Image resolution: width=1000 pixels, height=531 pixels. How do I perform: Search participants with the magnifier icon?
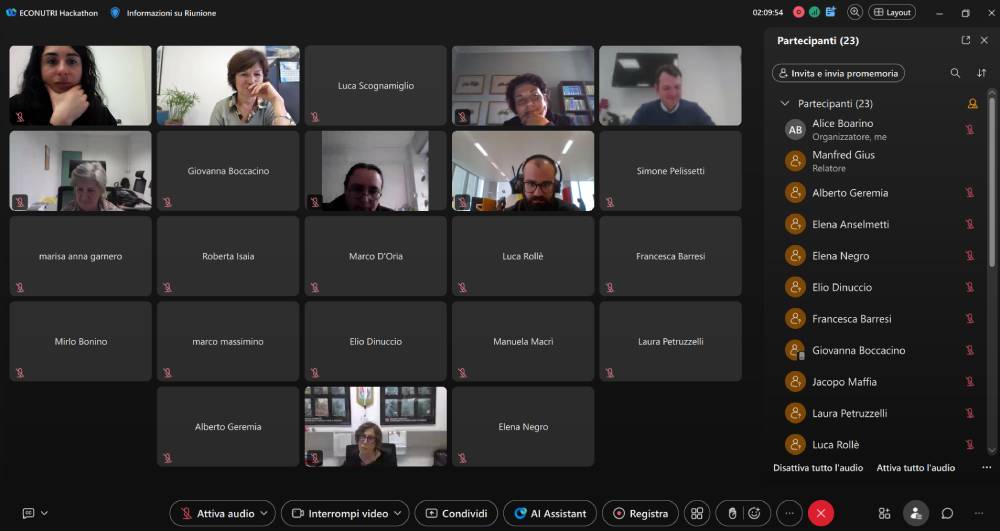[955, 73]
